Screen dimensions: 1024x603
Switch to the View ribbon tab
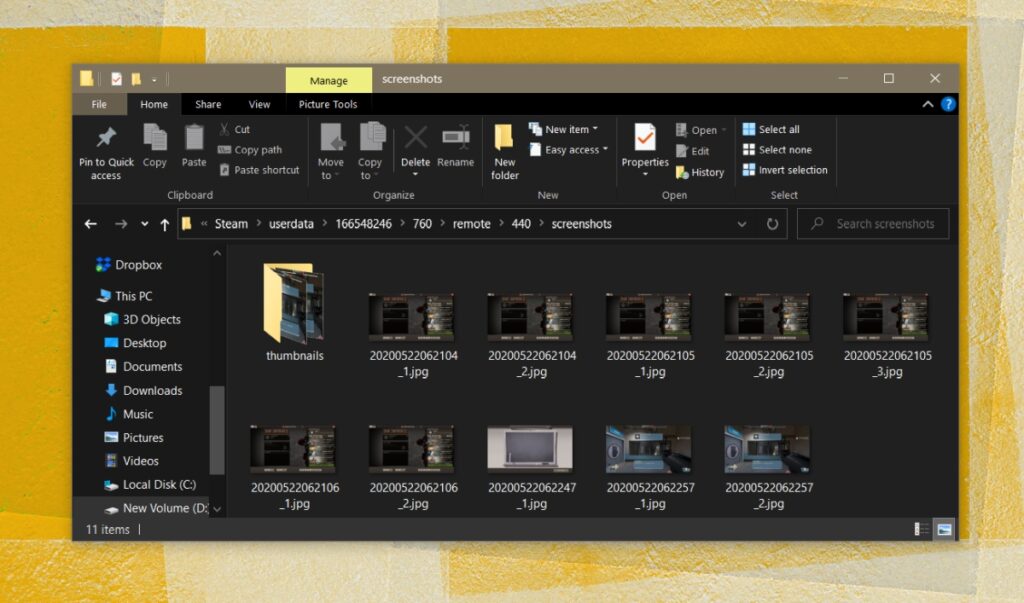259,103
